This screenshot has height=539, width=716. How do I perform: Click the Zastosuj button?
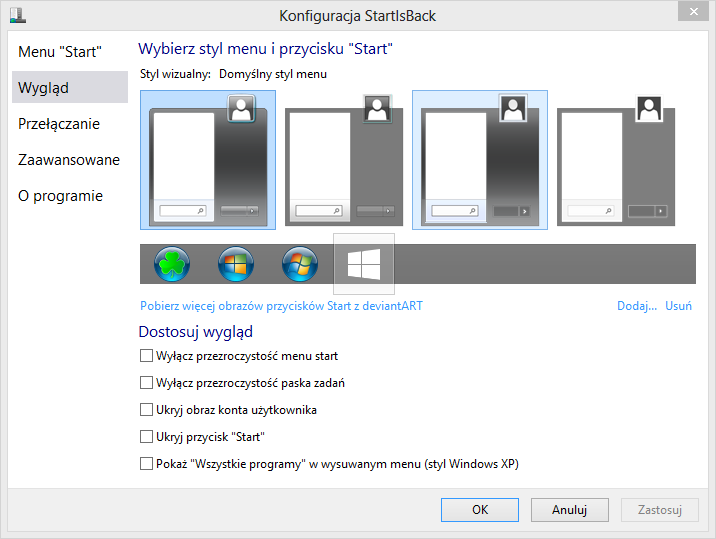point(660,510)
